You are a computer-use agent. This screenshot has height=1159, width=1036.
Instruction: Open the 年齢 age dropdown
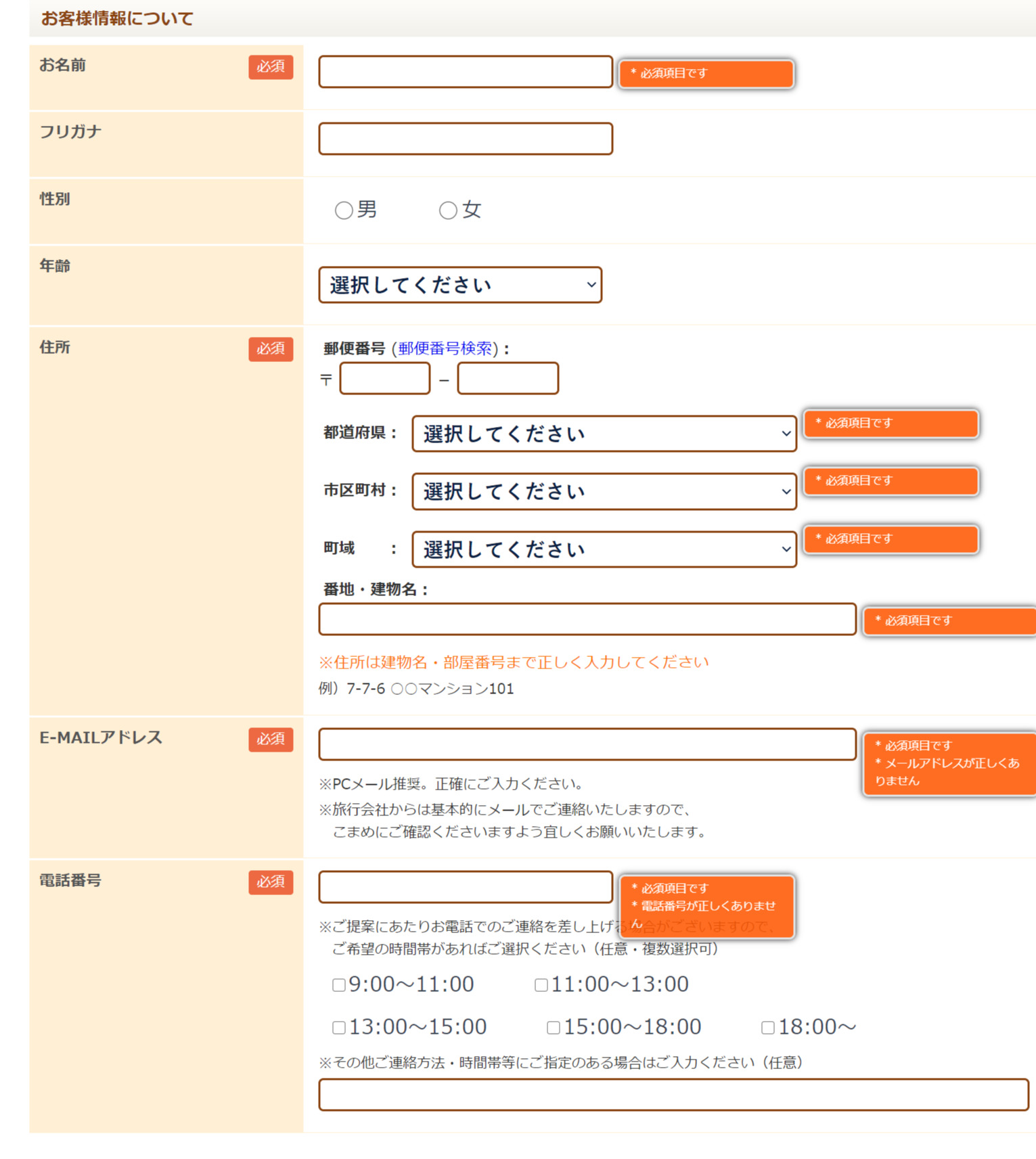[x=460, y=285]
